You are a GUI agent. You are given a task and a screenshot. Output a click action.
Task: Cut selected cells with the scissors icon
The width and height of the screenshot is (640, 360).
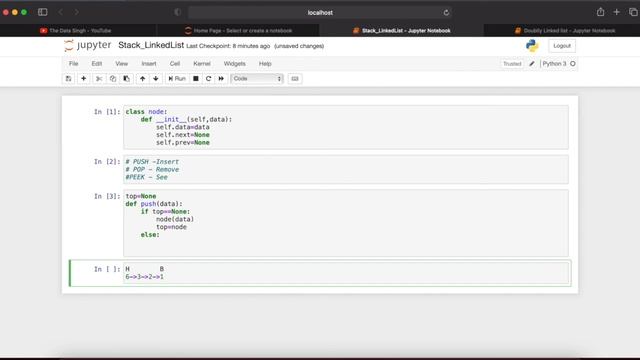99,78
